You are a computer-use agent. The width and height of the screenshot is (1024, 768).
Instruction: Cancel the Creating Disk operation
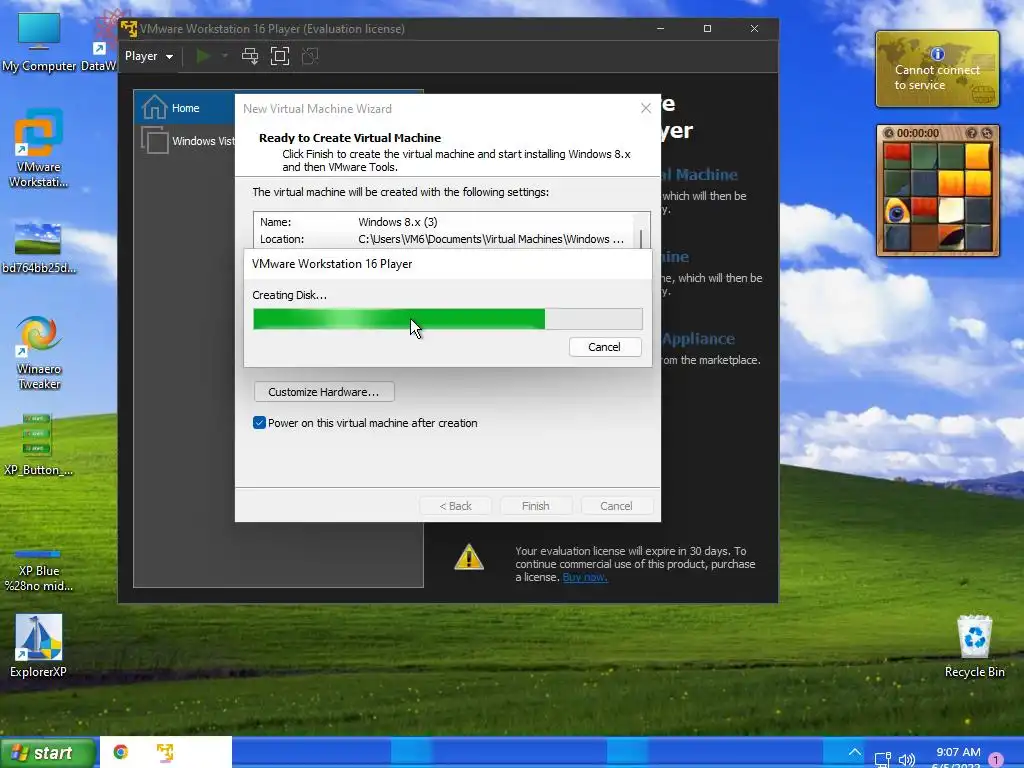pos(605,347)
